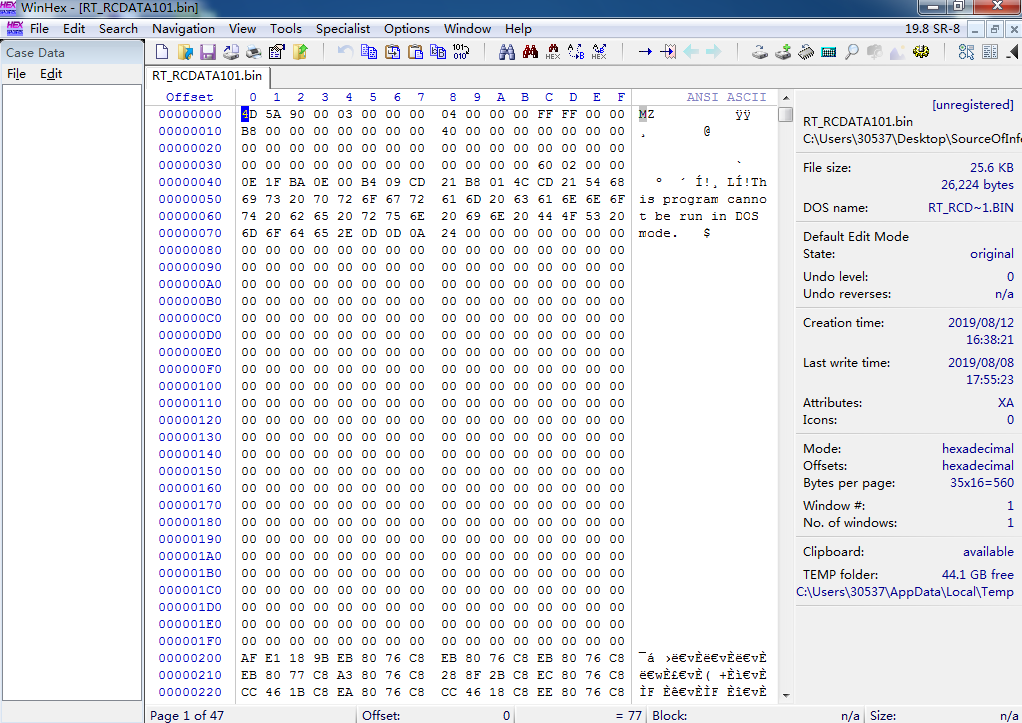
Task: Open general options yellow gear icon
Action: [x=921, y=52]
